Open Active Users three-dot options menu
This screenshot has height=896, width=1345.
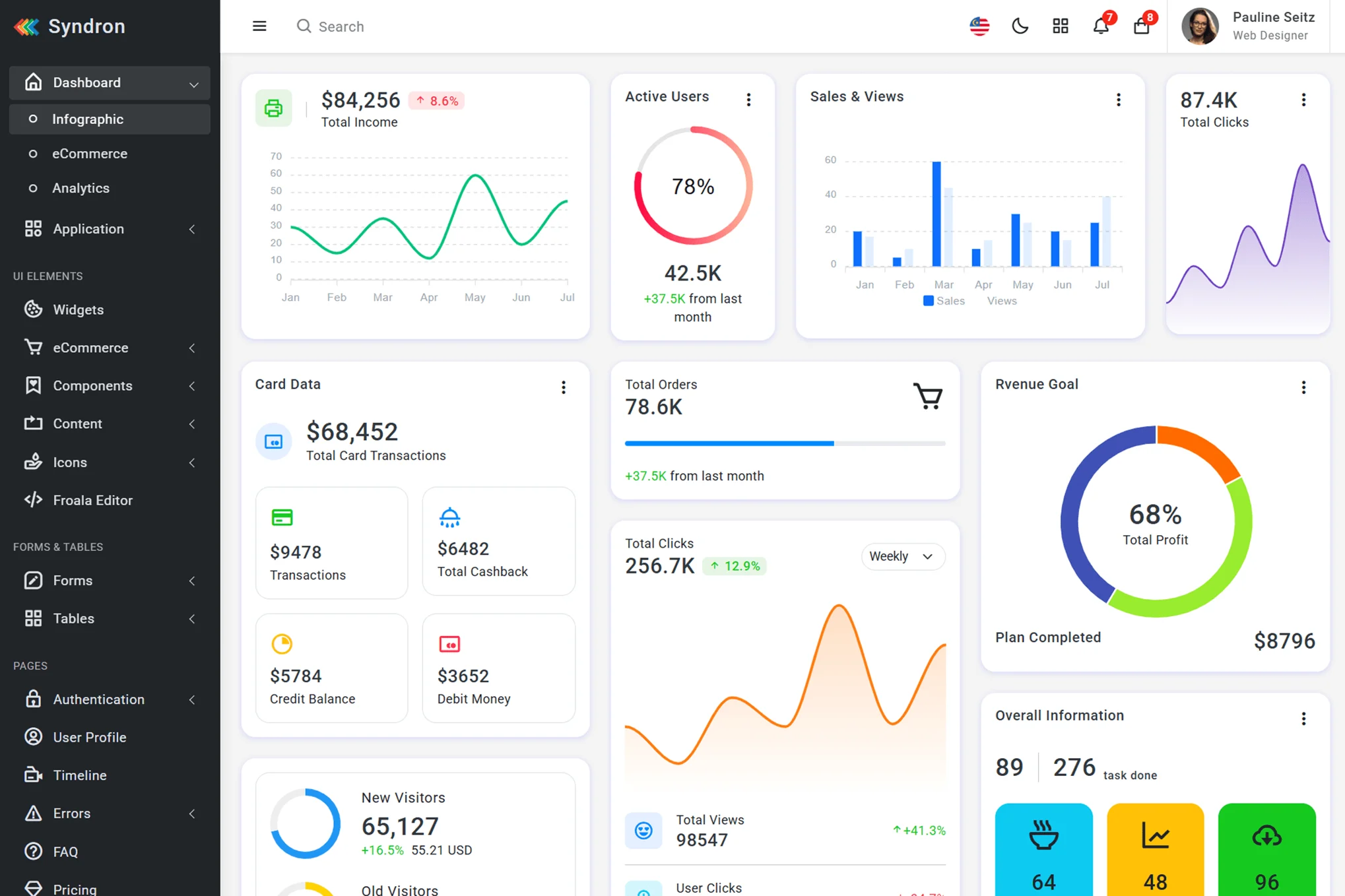748,100
